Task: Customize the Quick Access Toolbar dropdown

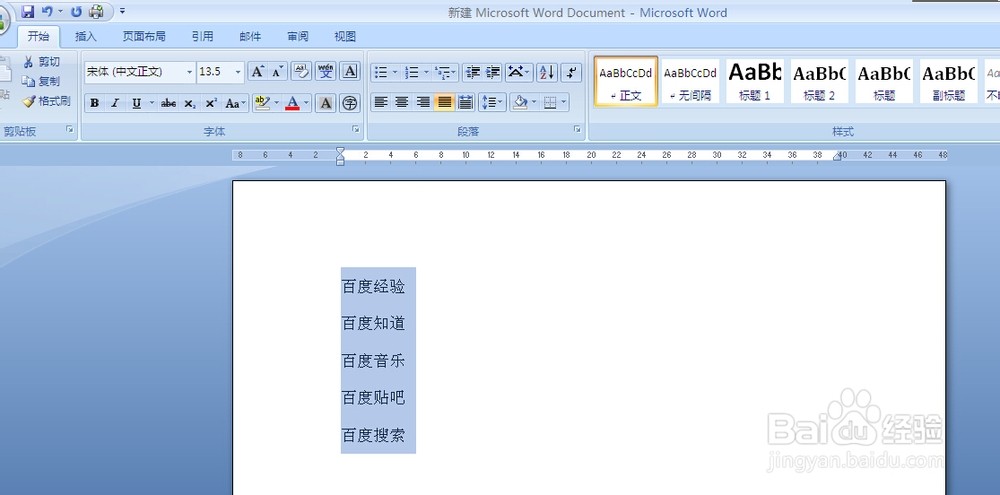Action: click(122, 11)
